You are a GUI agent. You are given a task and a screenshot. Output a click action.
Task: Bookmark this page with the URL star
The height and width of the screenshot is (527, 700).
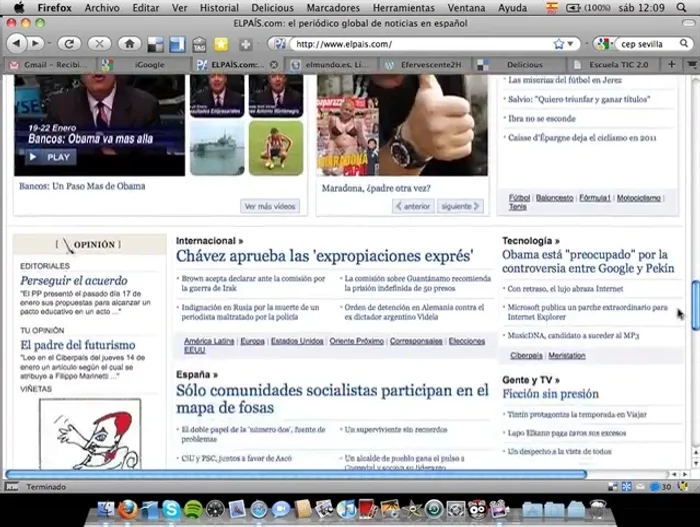coord(558,44)
